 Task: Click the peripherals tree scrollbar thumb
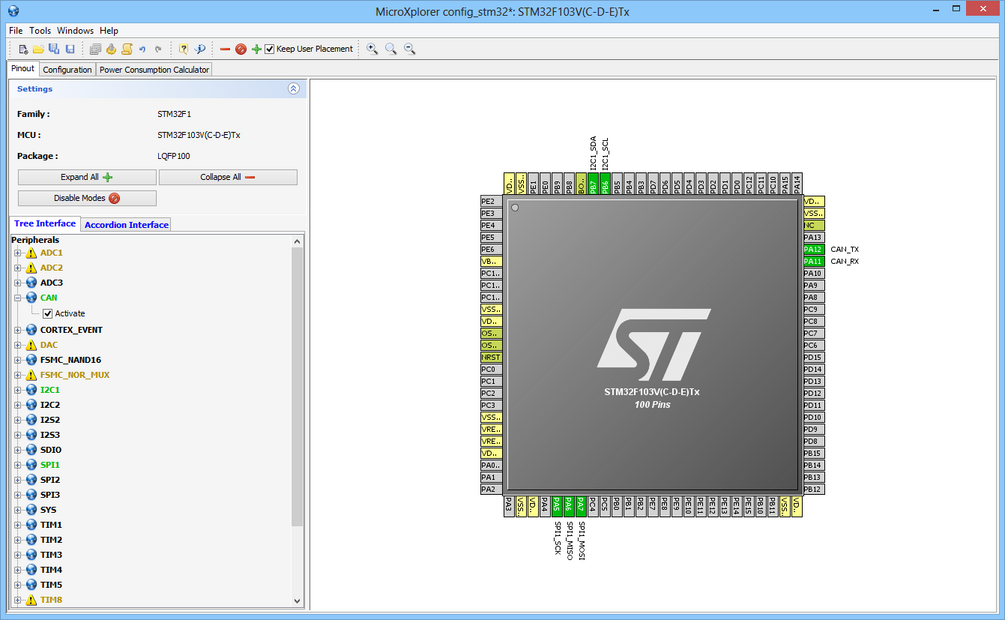coord(297,387)
